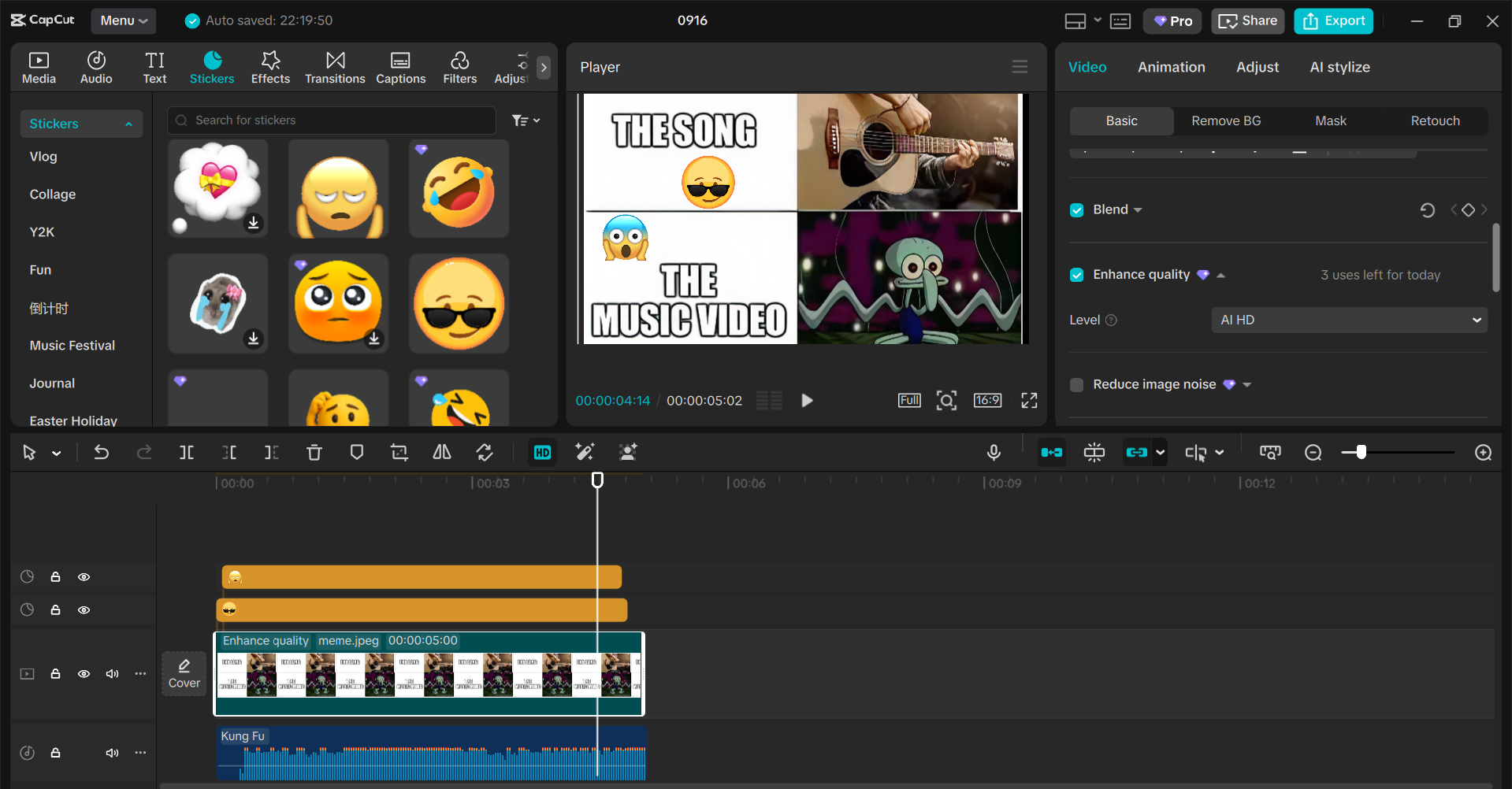Click the Split clip icon
The width and height of the screenshot is (1512, 789).
pyautogui.click(x=187, y=452)
